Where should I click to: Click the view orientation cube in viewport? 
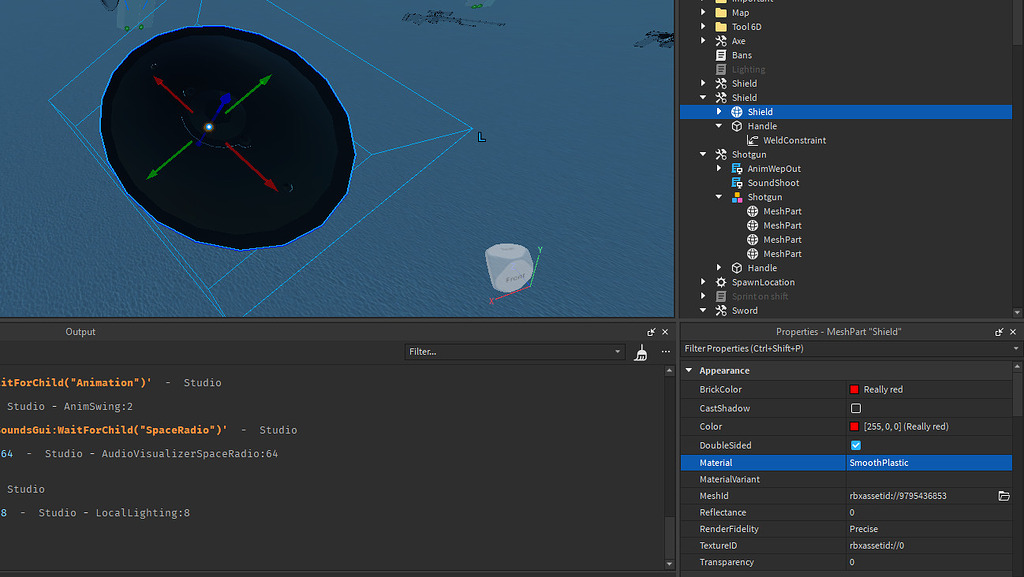tap(507, 268)
